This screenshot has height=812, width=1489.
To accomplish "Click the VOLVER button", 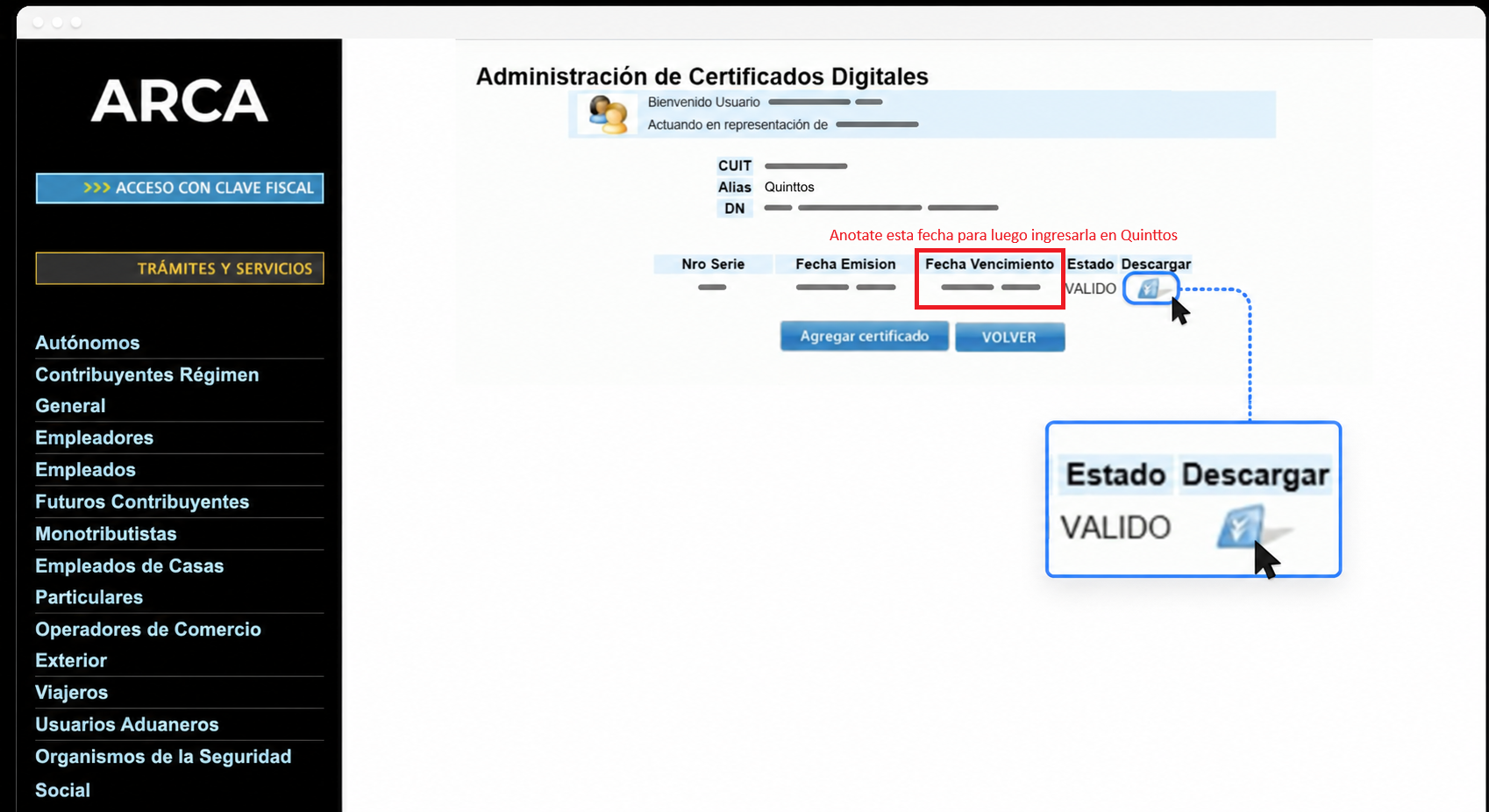I will [x=1009, y=337].
